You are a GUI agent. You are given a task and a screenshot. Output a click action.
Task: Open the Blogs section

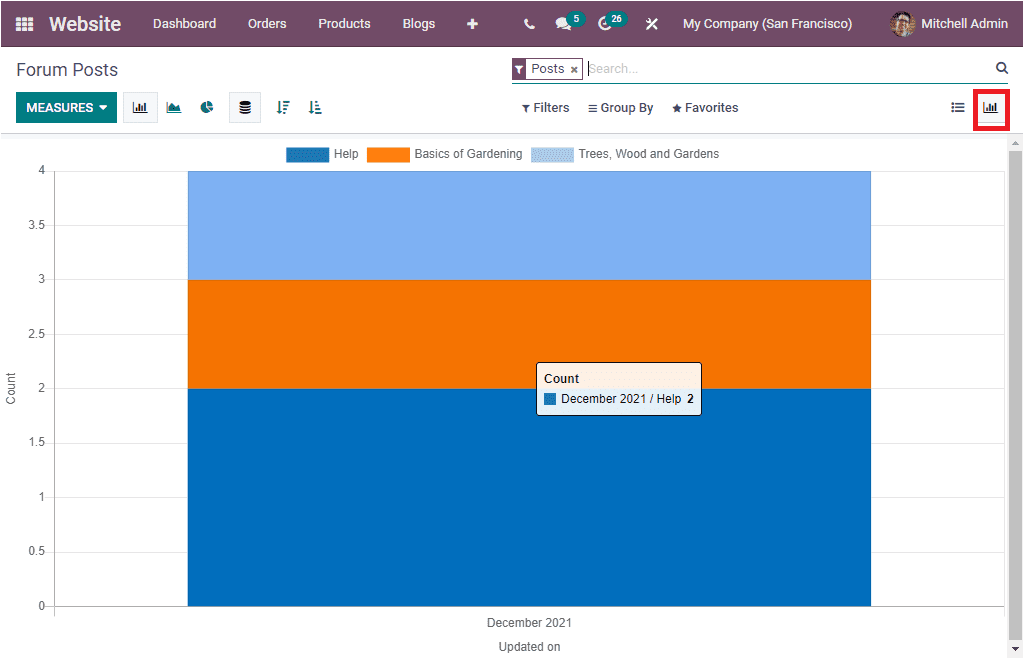tap(418, 23)
